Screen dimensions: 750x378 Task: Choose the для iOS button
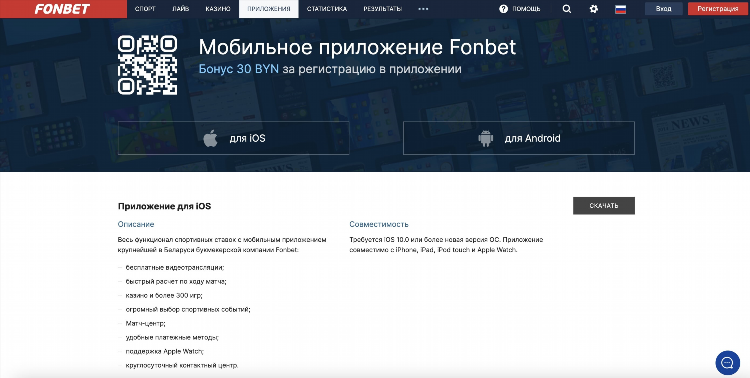pyautogui.click(x=233, y=138)
